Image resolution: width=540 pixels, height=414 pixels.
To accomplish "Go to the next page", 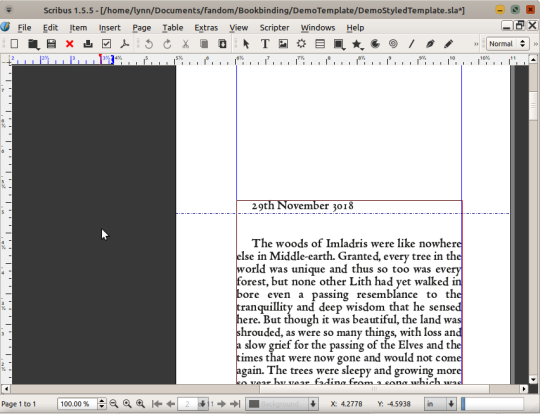I will tap(222, 404).
